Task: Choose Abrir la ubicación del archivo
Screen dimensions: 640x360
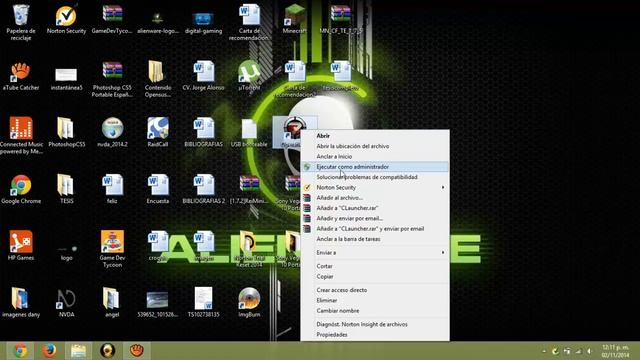Action: pos(375,146)
